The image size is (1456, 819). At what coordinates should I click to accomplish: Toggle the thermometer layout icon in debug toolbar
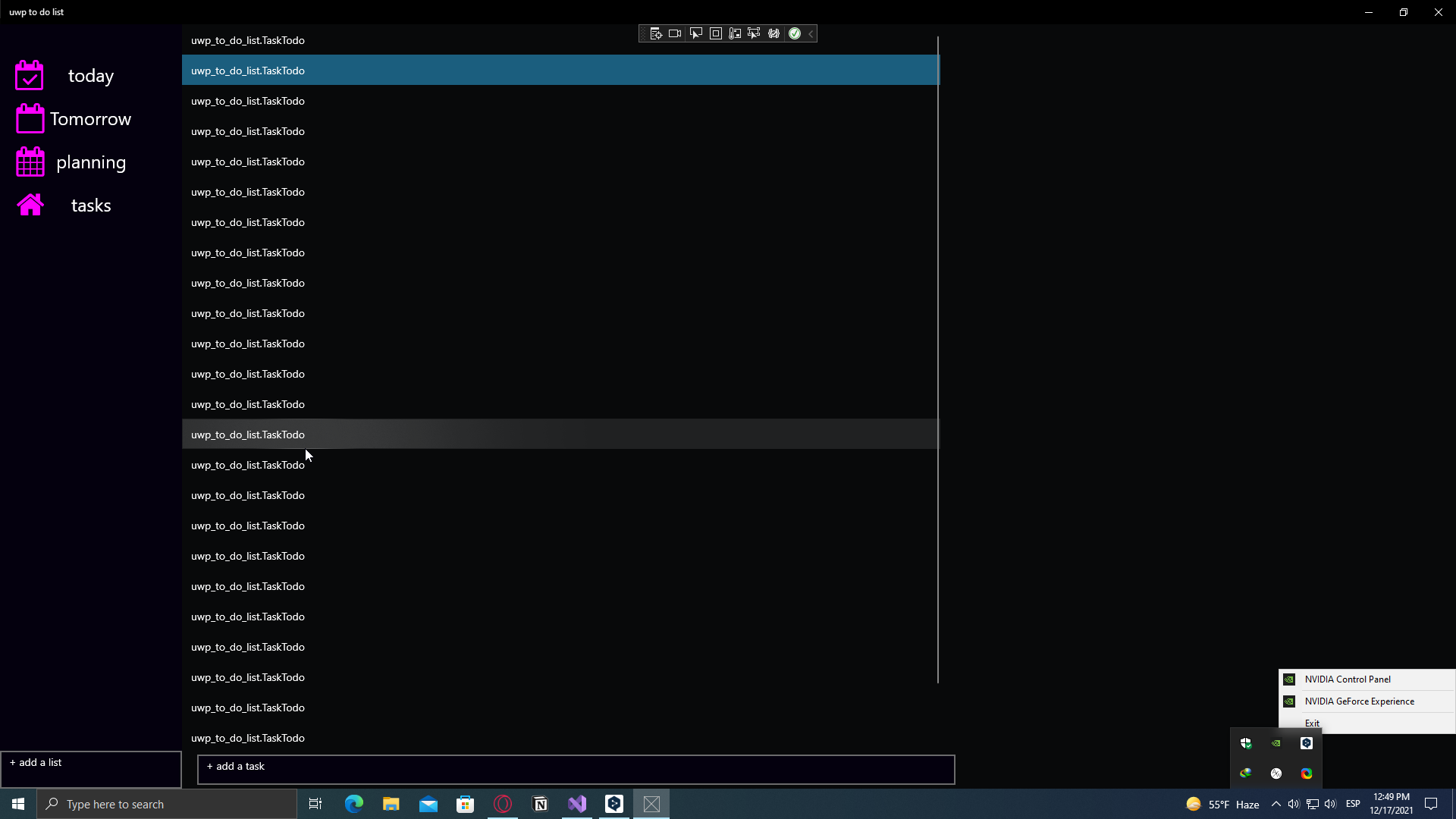tap(735, 33)
